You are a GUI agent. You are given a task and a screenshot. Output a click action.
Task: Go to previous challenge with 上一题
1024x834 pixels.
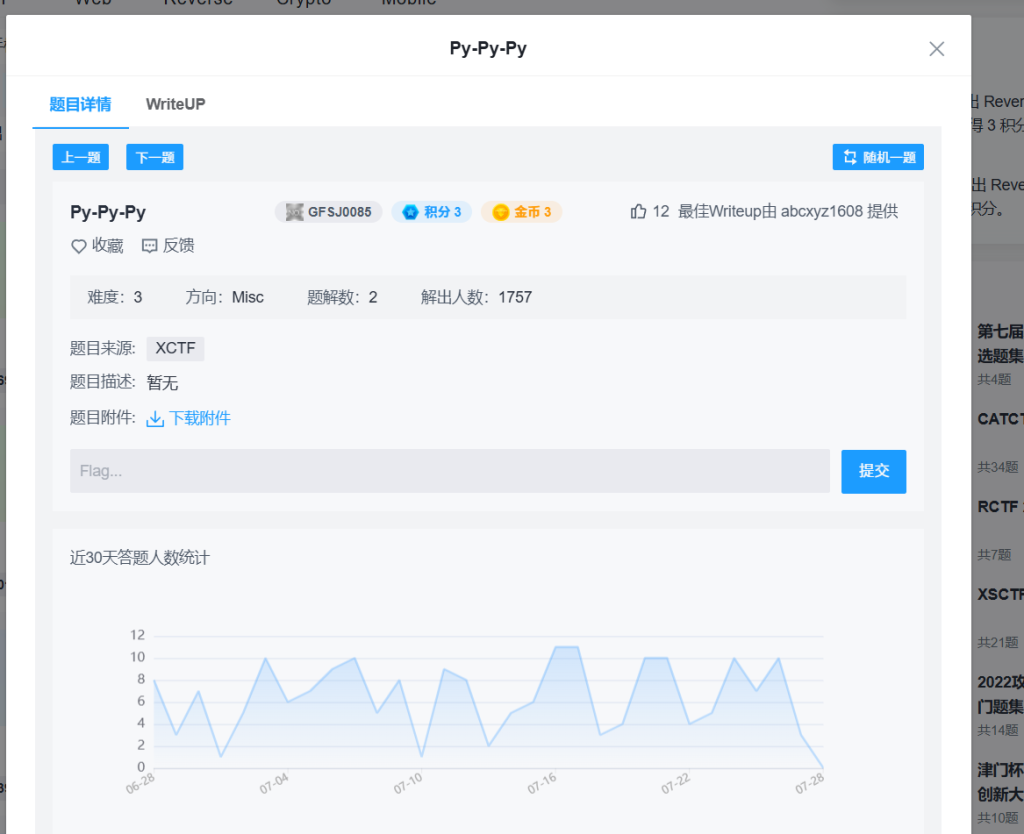80,157
